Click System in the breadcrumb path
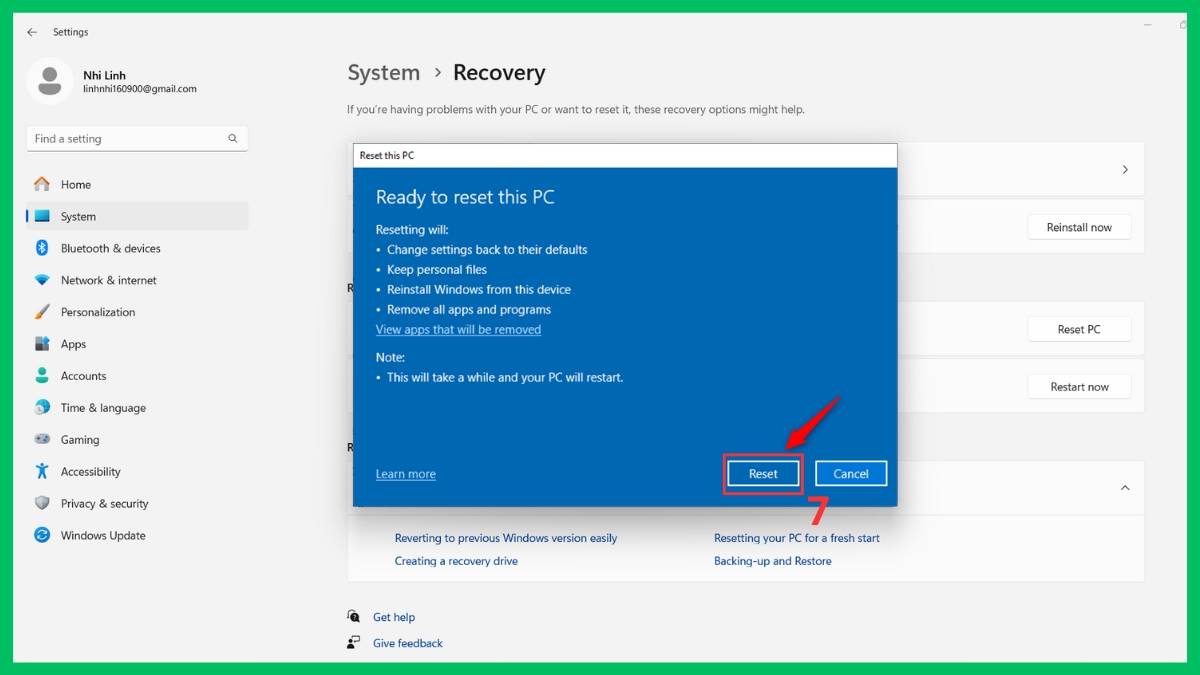1200x675 pixels. [384, 72]
